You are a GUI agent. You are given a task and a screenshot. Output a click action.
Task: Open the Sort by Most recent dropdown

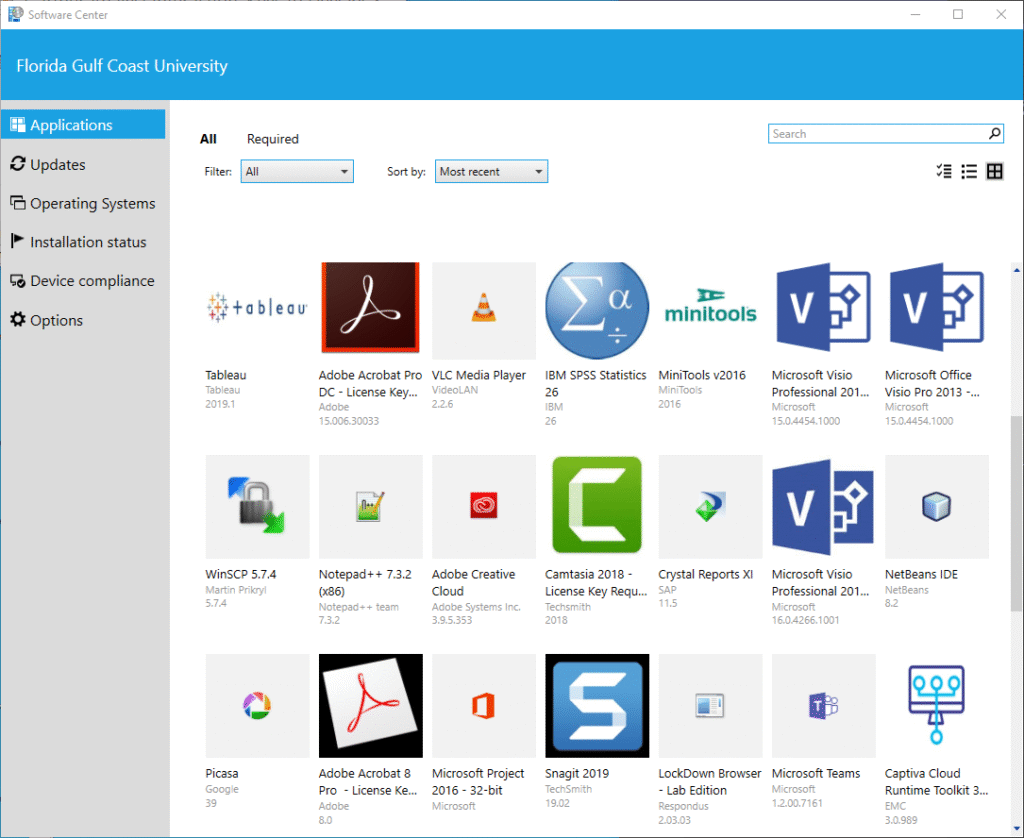pos(491,172)
